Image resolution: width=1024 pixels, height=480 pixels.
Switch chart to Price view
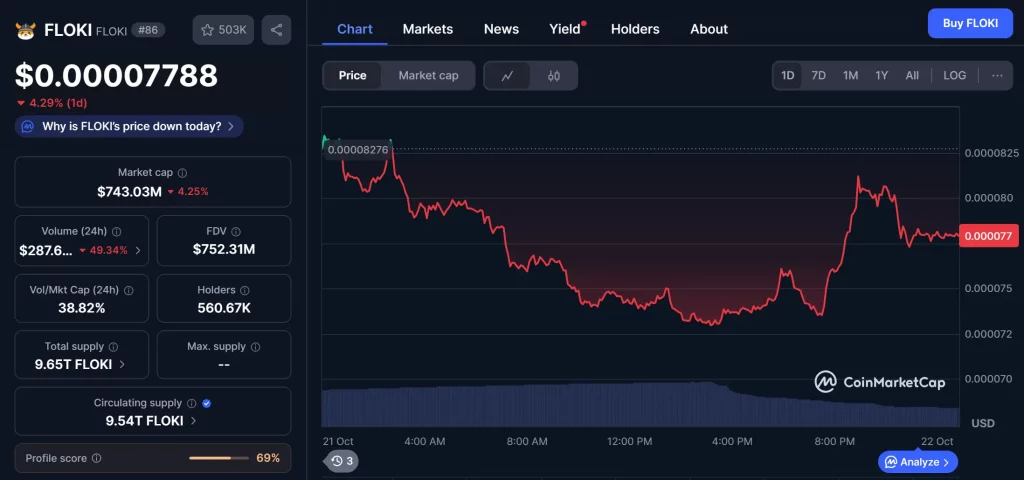coord(352,76)
